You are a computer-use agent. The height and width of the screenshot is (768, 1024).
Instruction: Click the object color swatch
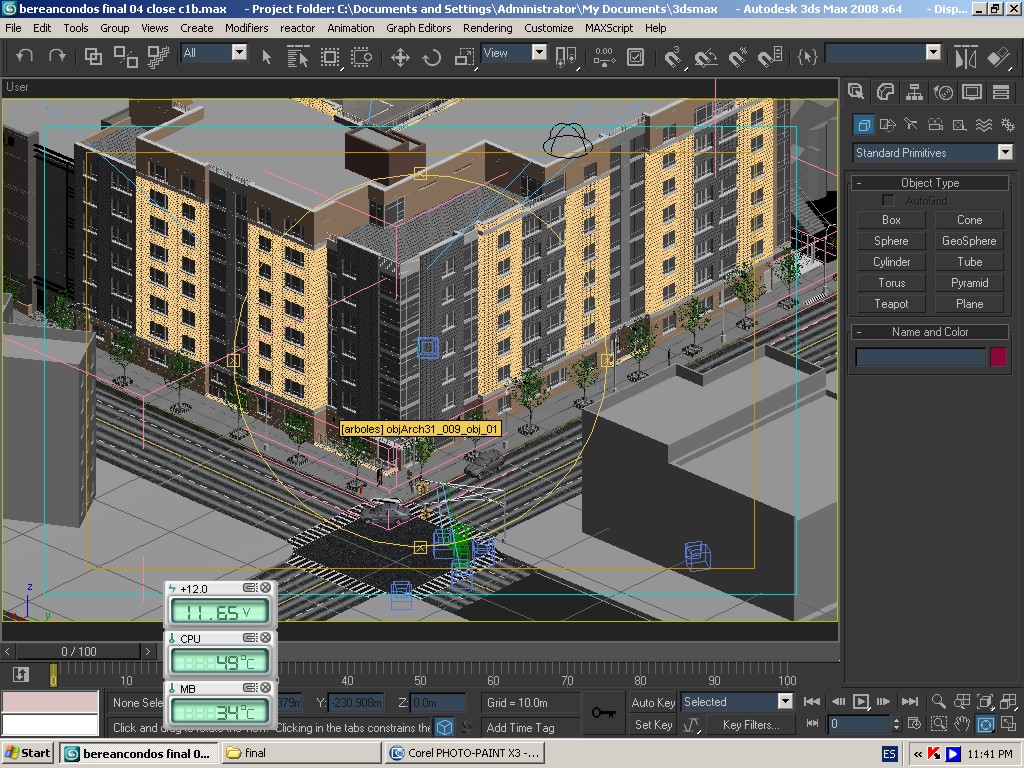(998, 357)
